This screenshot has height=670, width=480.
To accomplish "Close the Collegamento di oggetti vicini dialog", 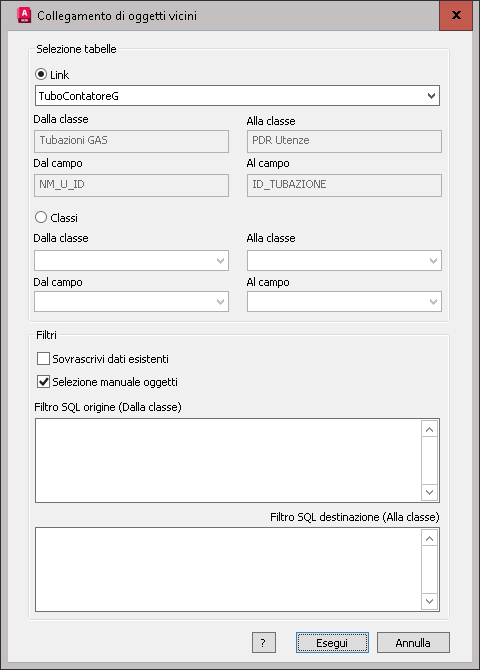I will [456, 15].
